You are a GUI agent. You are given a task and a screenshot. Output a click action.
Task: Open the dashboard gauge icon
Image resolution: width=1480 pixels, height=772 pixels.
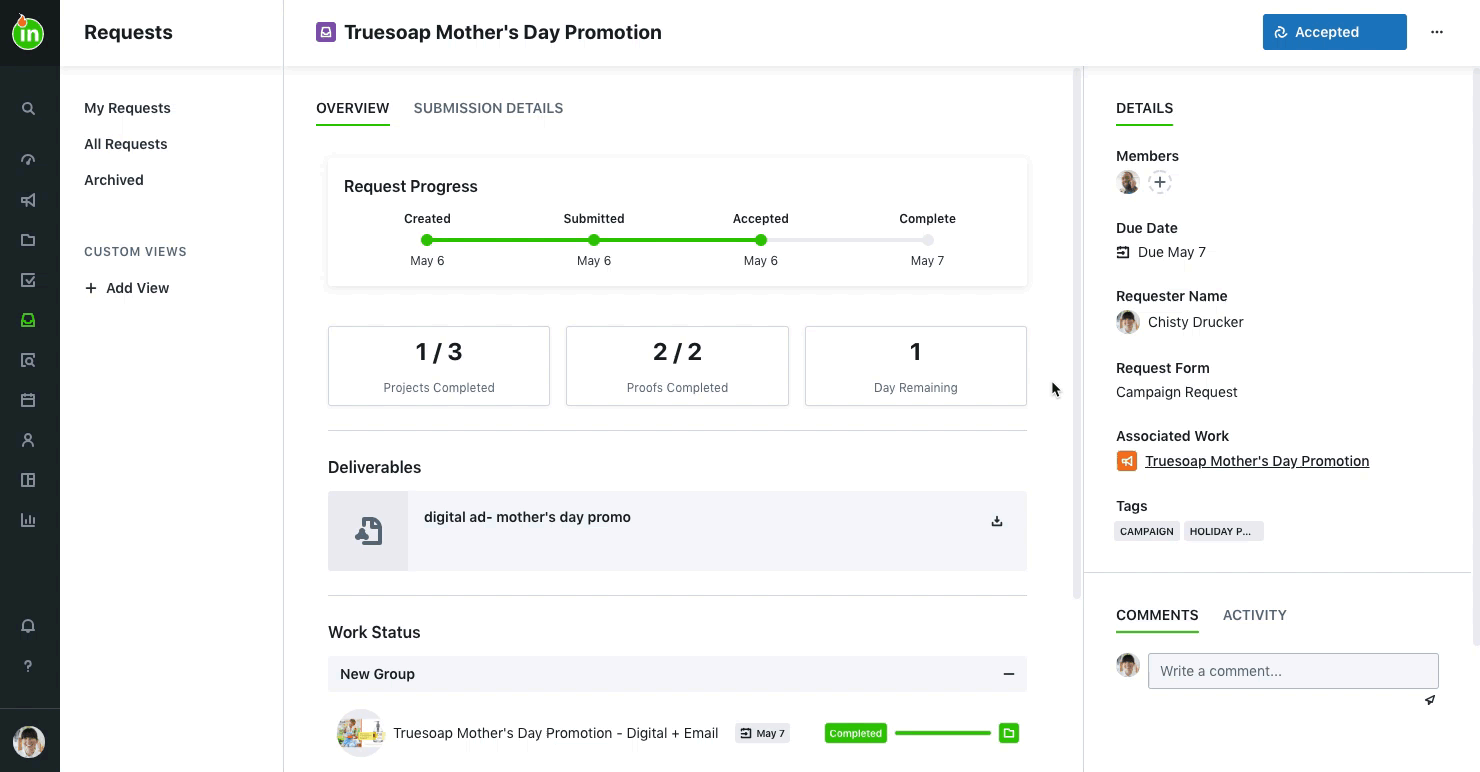click(x=28, y=160)
